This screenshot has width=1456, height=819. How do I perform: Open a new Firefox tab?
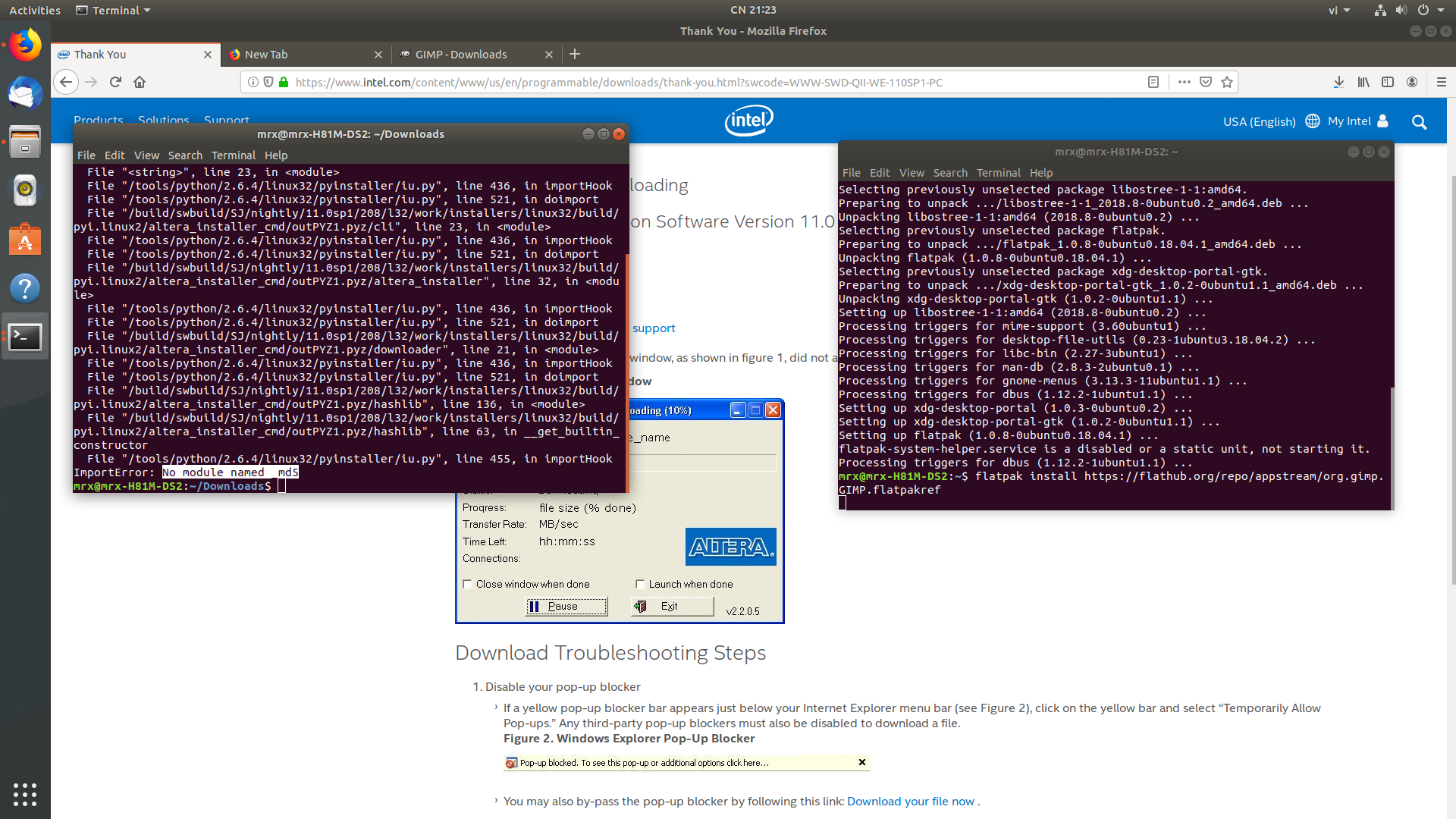575,54
